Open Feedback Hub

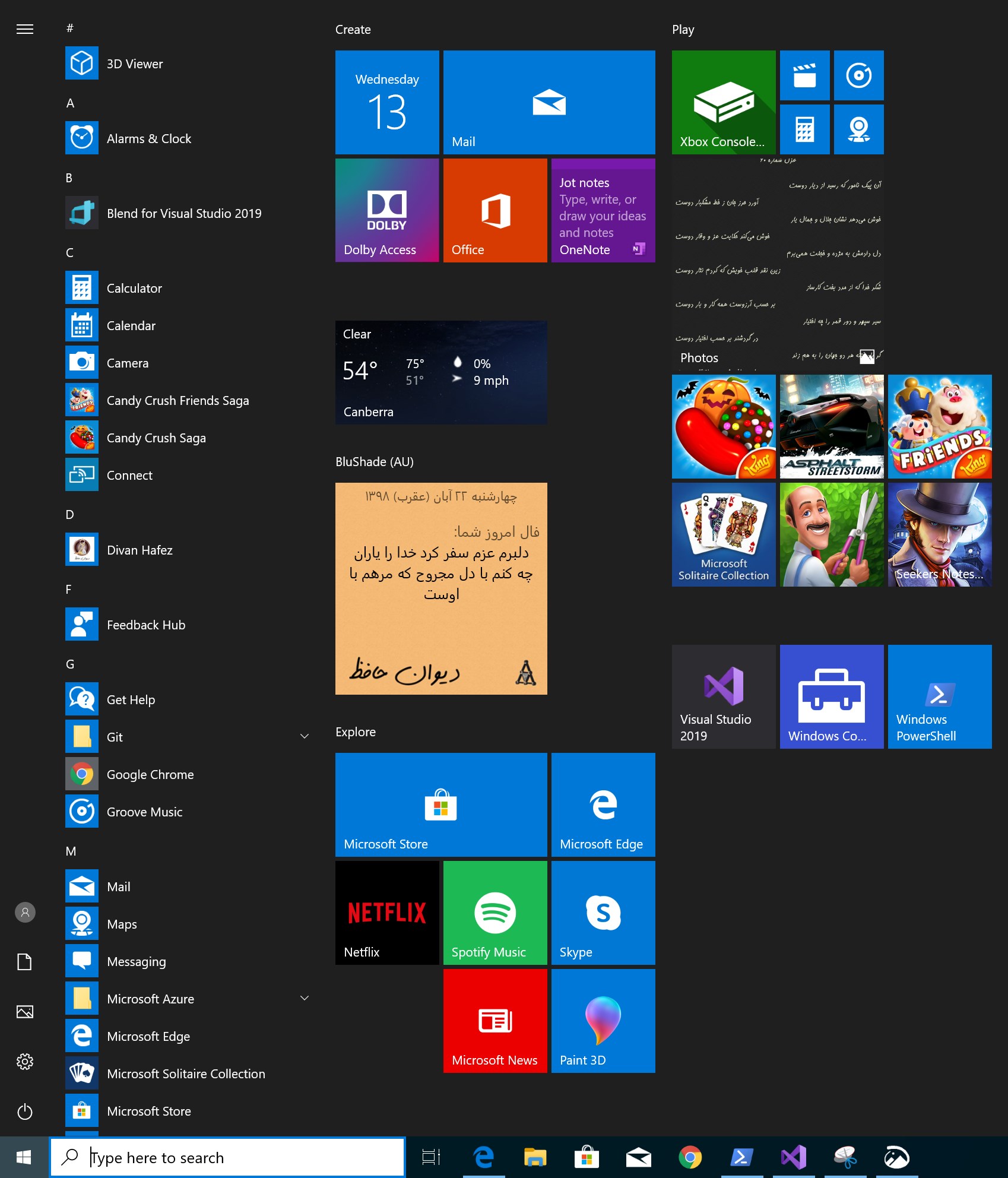pyautogui.click(x=188, y=625)
